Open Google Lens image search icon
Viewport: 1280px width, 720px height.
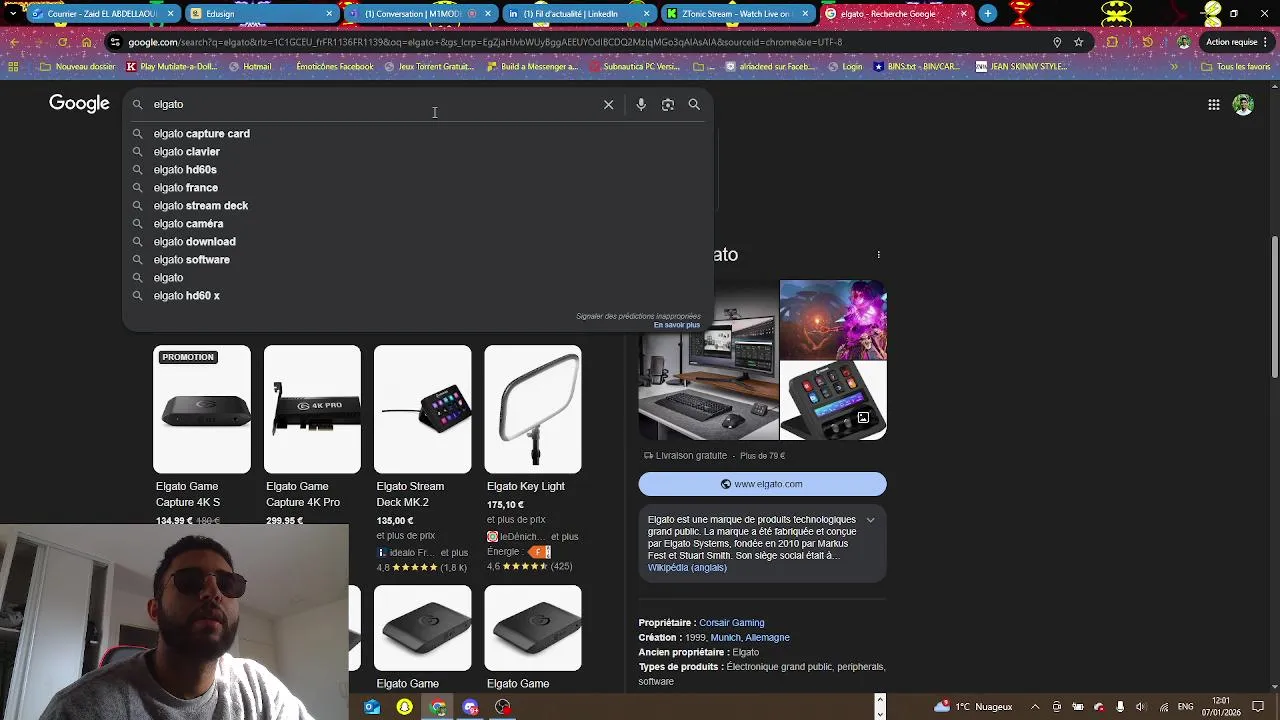pos(668,104)
